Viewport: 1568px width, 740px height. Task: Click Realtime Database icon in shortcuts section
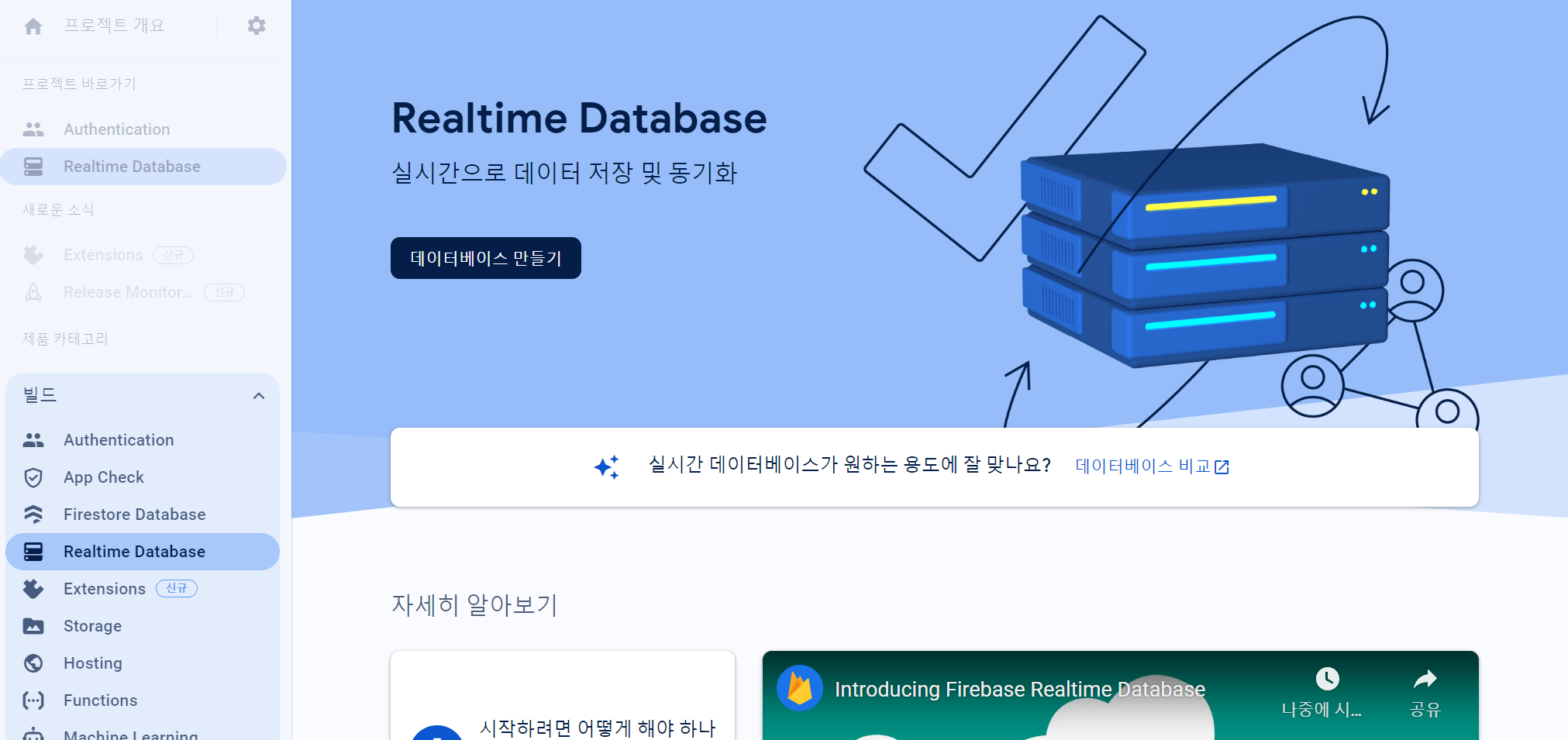33,167
